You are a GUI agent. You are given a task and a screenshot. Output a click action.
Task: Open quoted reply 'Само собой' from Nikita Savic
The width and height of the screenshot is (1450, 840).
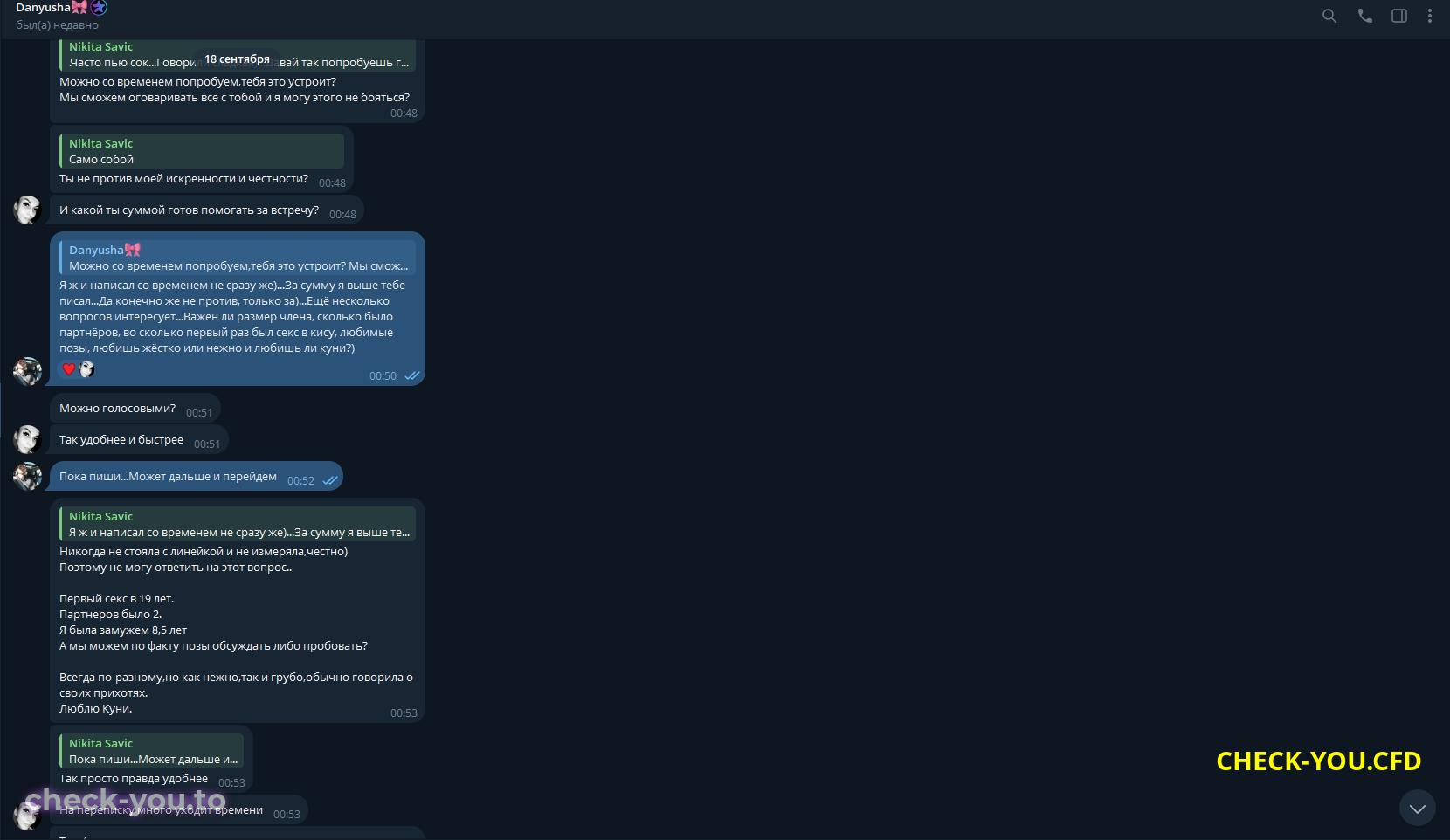click(x=202, y=151)
